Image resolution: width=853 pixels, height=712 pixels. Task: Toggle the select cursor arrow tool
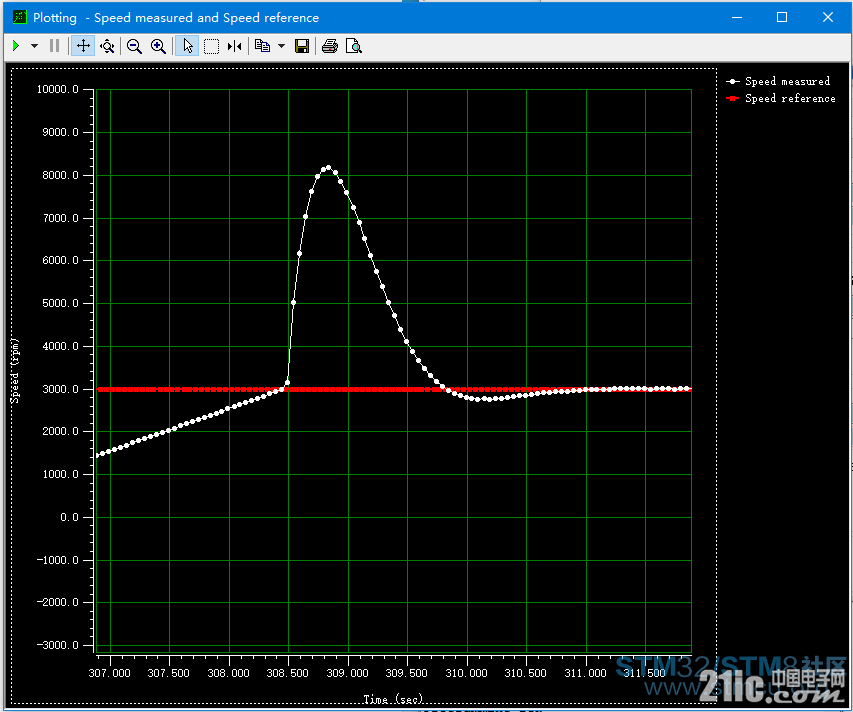tap(188, 46)
